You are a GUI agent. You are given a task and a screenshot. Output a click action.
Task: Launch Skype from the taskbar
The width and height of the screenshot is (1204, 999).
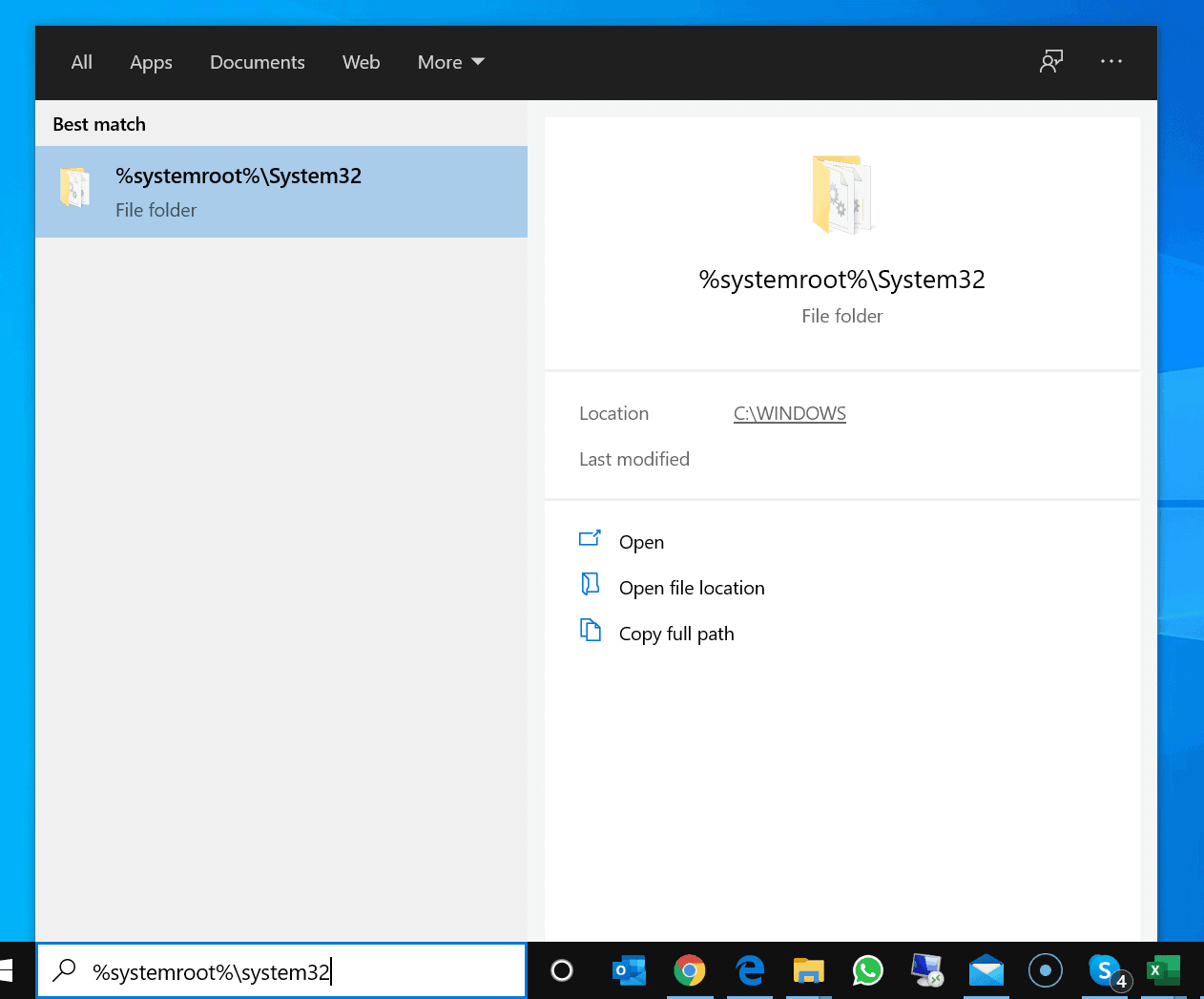1104,969
